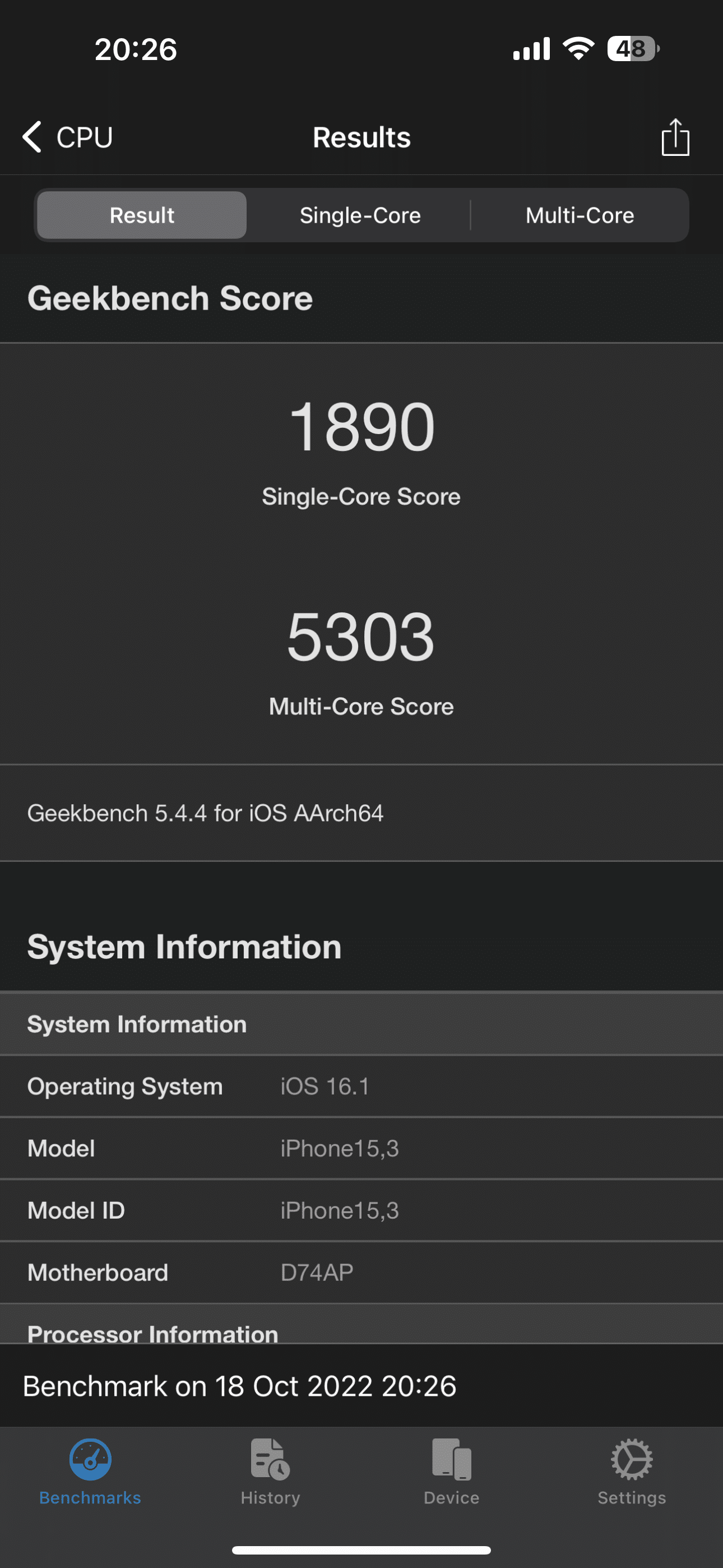Tap the share icon in header
The height and width of the screenshot is (1568, 723).
pyautogui.click(x=675, y=137)
